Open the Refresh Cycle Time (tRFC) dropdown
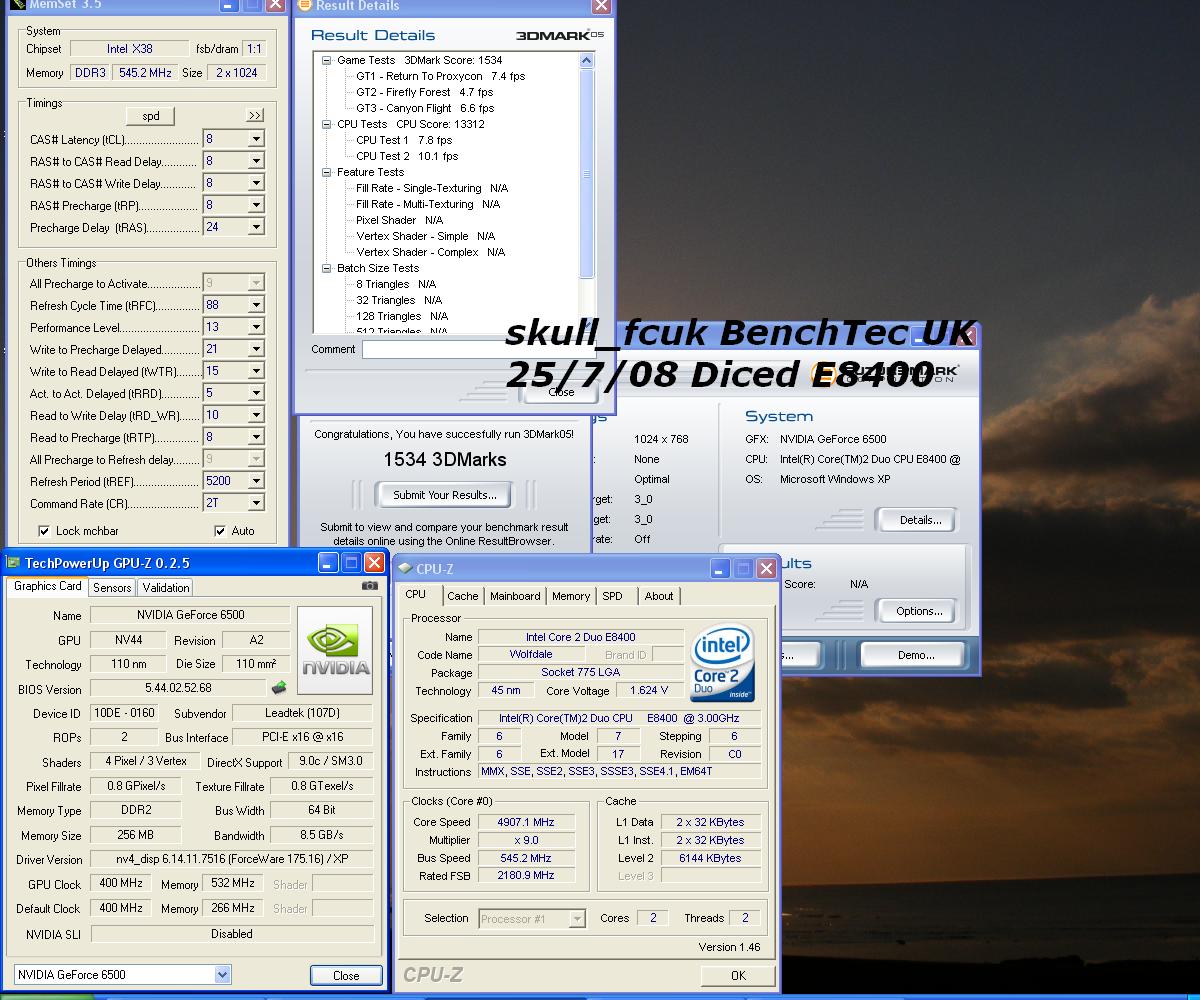Viewport: 1200px width, 1000px height. click(256, 305)
